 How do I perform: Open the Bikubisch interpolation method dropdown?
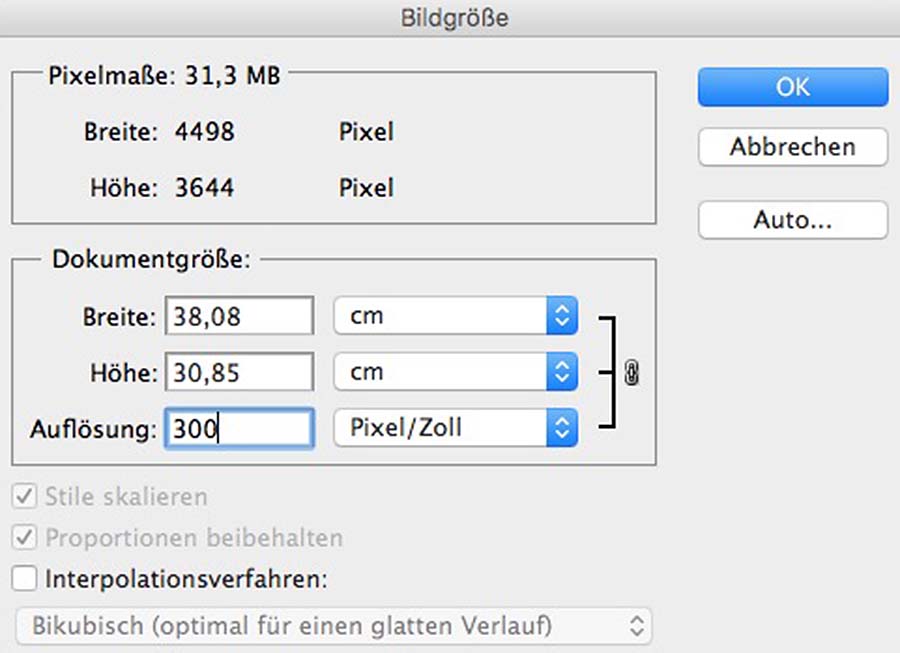334,626
